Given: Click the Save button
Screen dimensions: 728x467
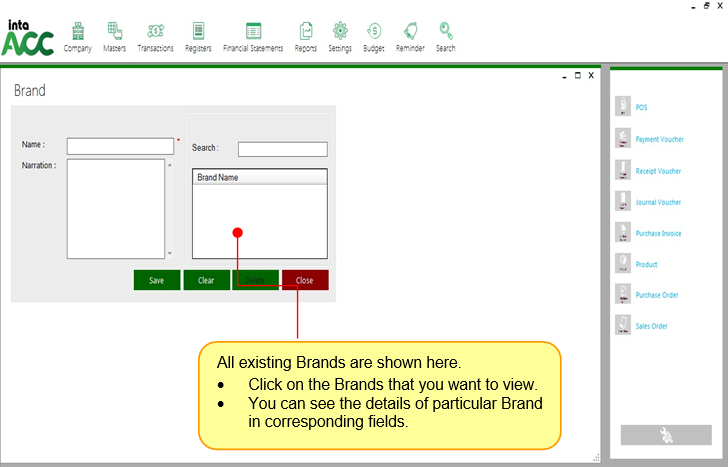Looking at the screenshot, I should coord(157,280).
